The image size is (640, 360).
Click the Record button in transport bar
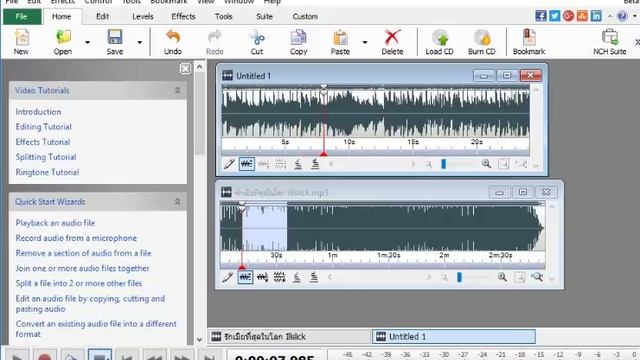44,355
